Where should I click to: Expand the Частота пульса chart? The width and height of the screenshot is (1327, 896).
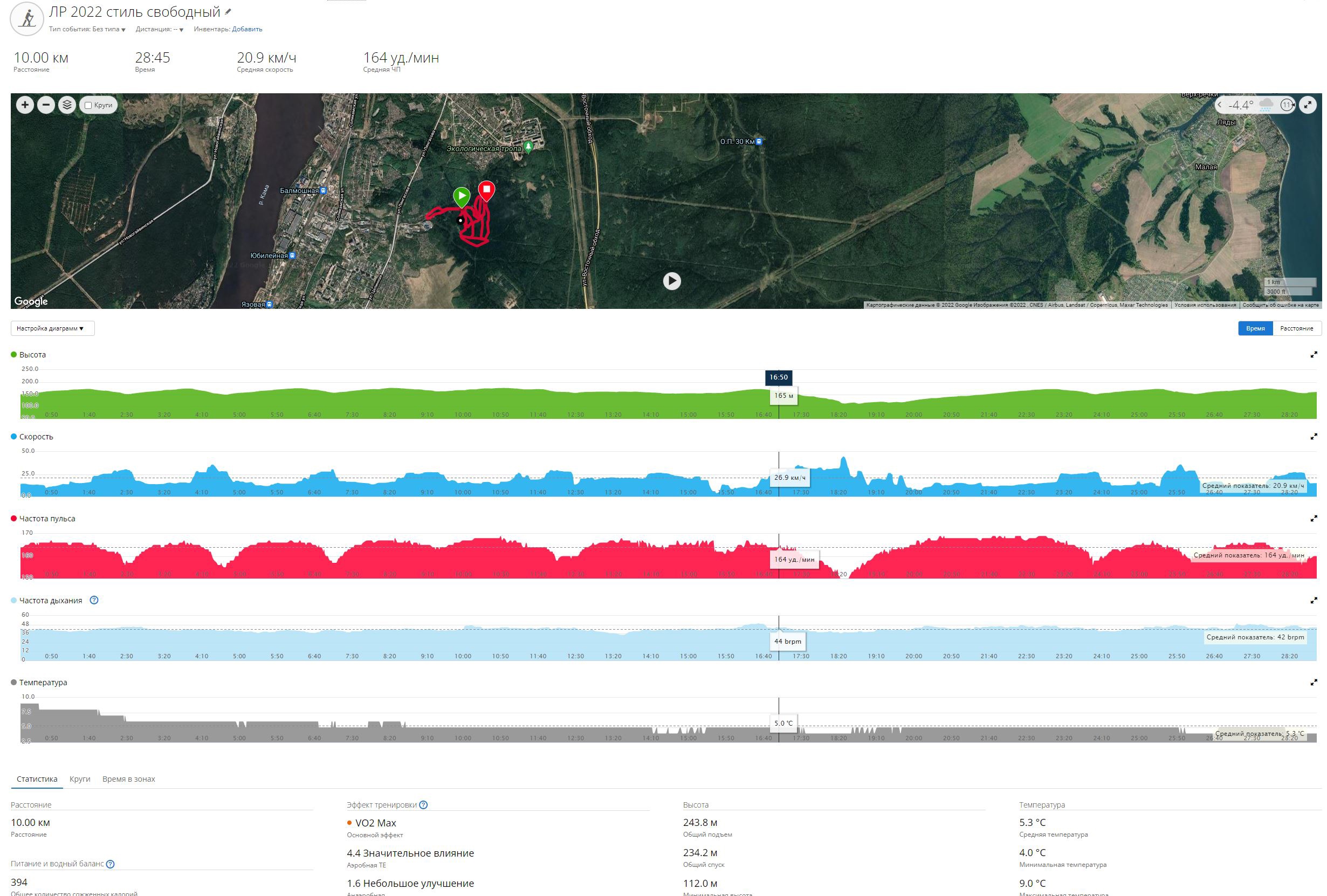tap(1314, 519)
